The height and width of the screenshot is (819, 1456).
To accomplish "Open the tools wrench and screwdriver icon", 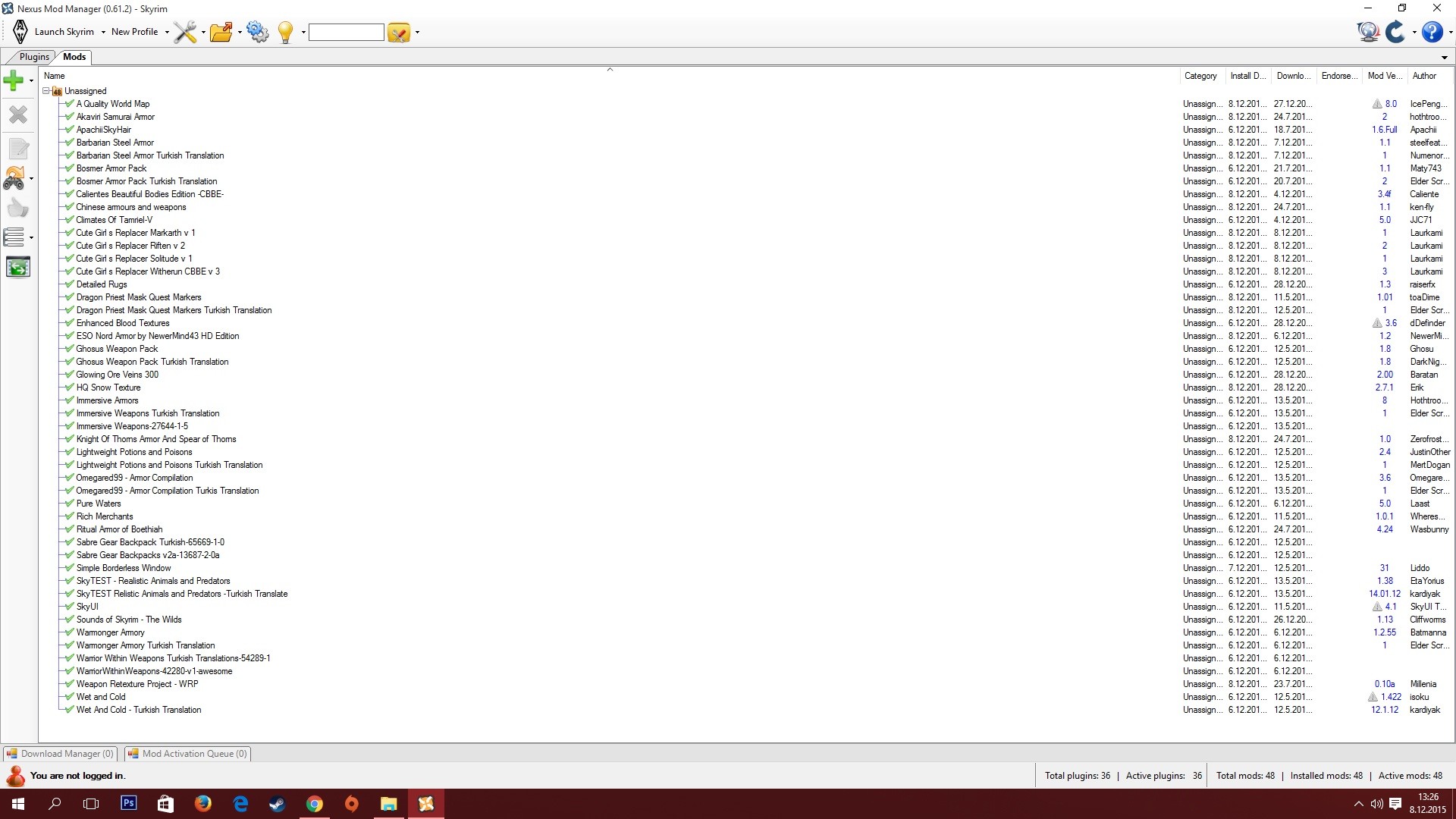I will point(185,32).
